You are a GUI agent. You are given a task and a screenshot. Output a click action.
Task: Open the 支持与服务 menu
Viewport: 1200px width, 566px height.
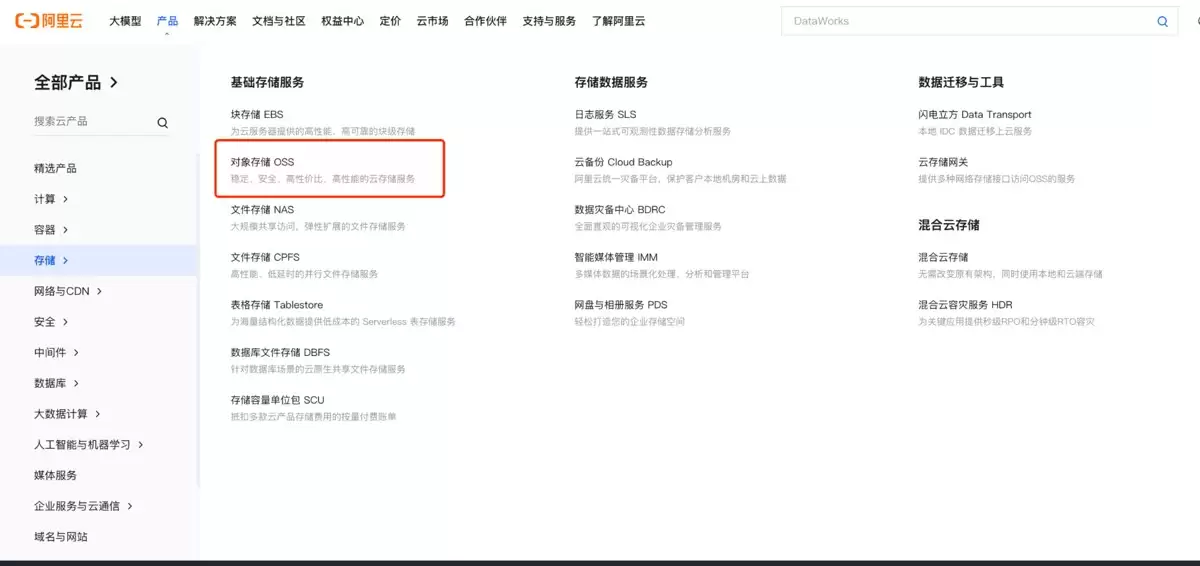[x=549, y=21]
